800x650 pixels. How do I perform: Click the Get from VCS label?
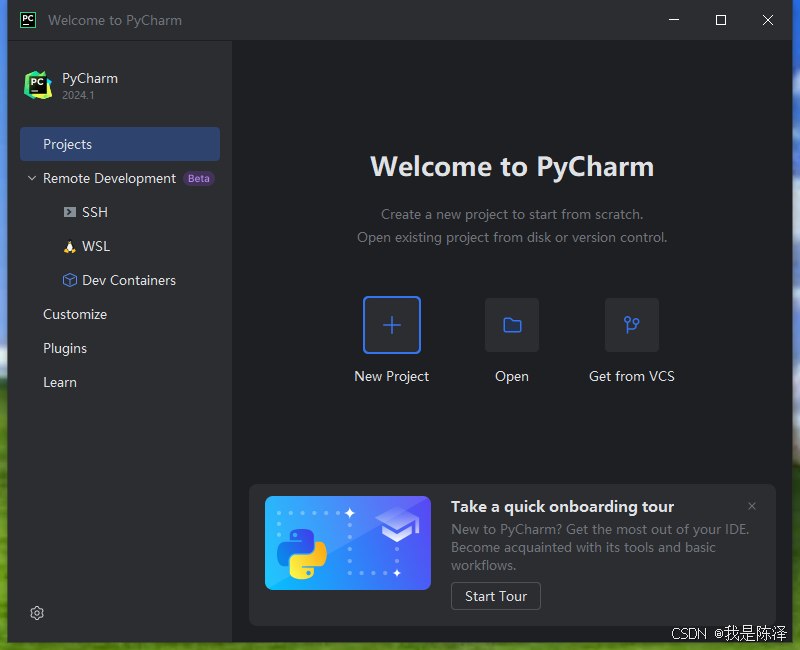coord(632,377)
